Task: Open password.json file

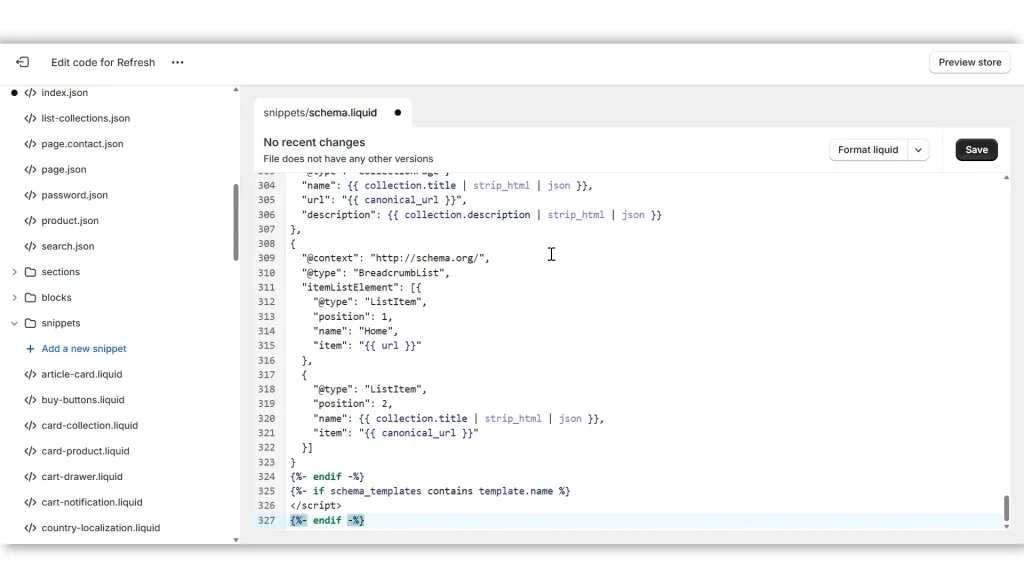Action: [74, 195]
